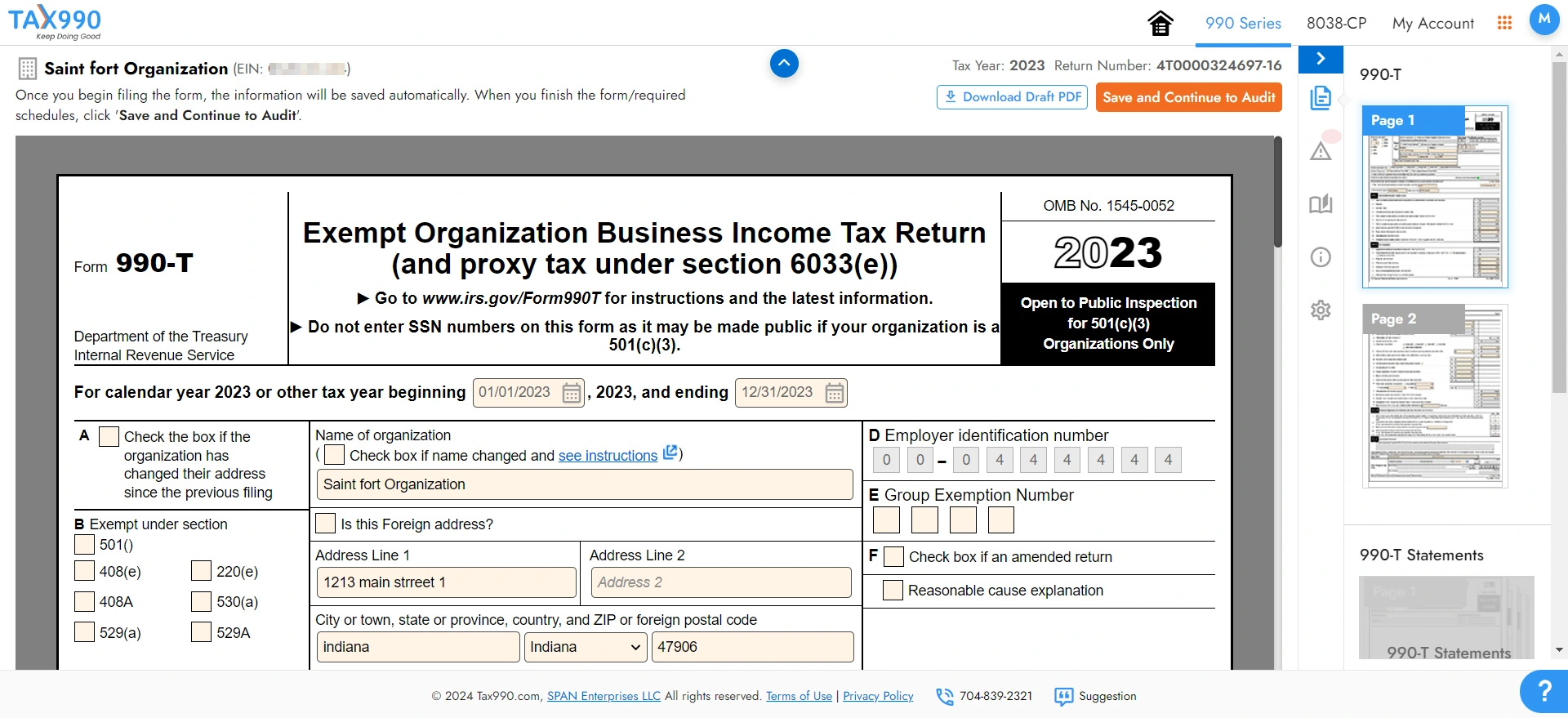
Task: Open calendar picker for tax year beginning date
Action: [x=572, y=394]
